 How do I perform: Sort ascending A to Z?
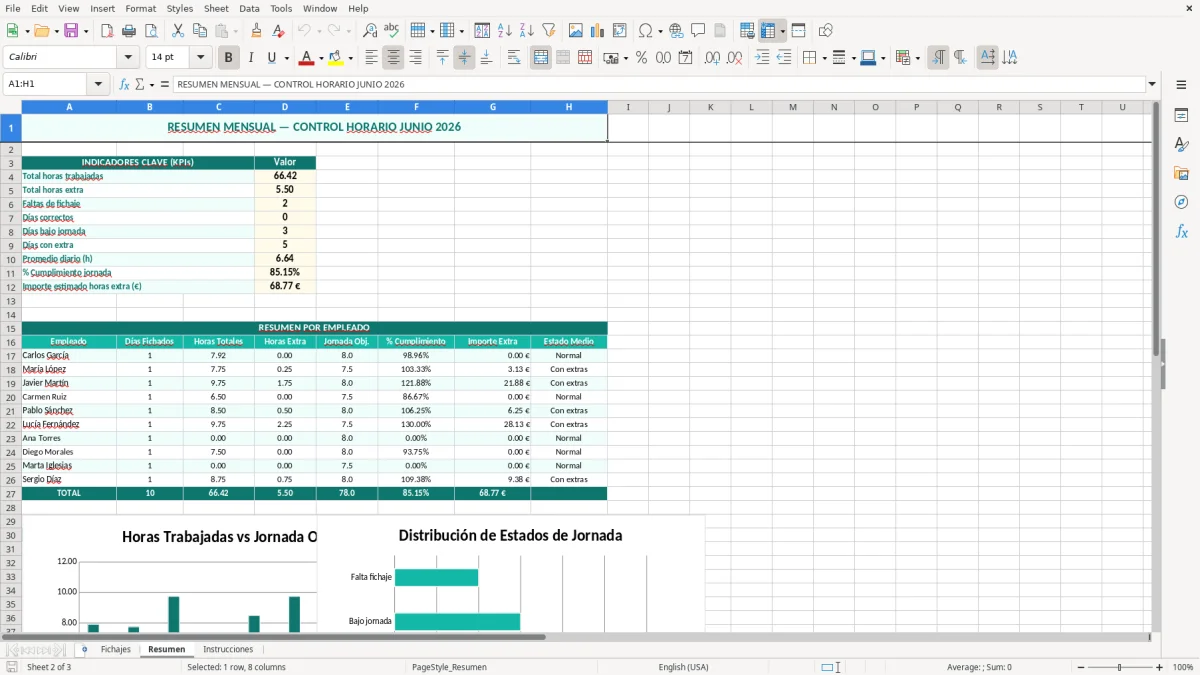pyautogui.click(x=505, y=31)
